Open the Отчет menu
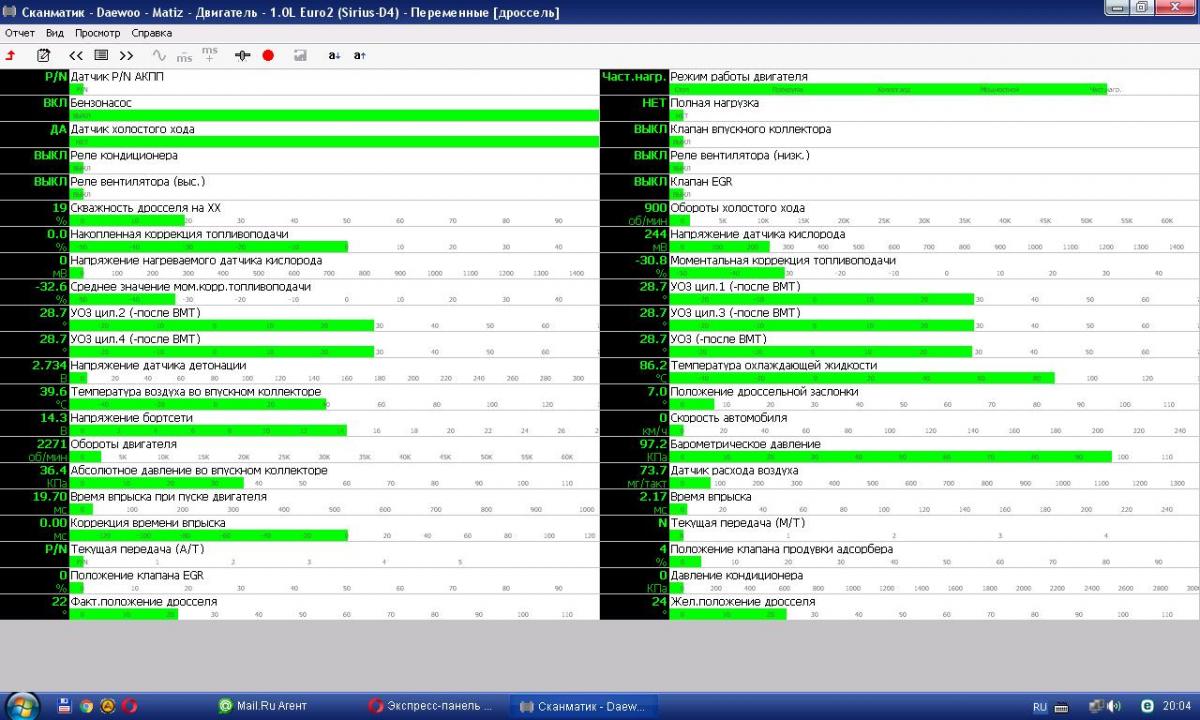The image size is (1200, 720). tap(20, 33)
